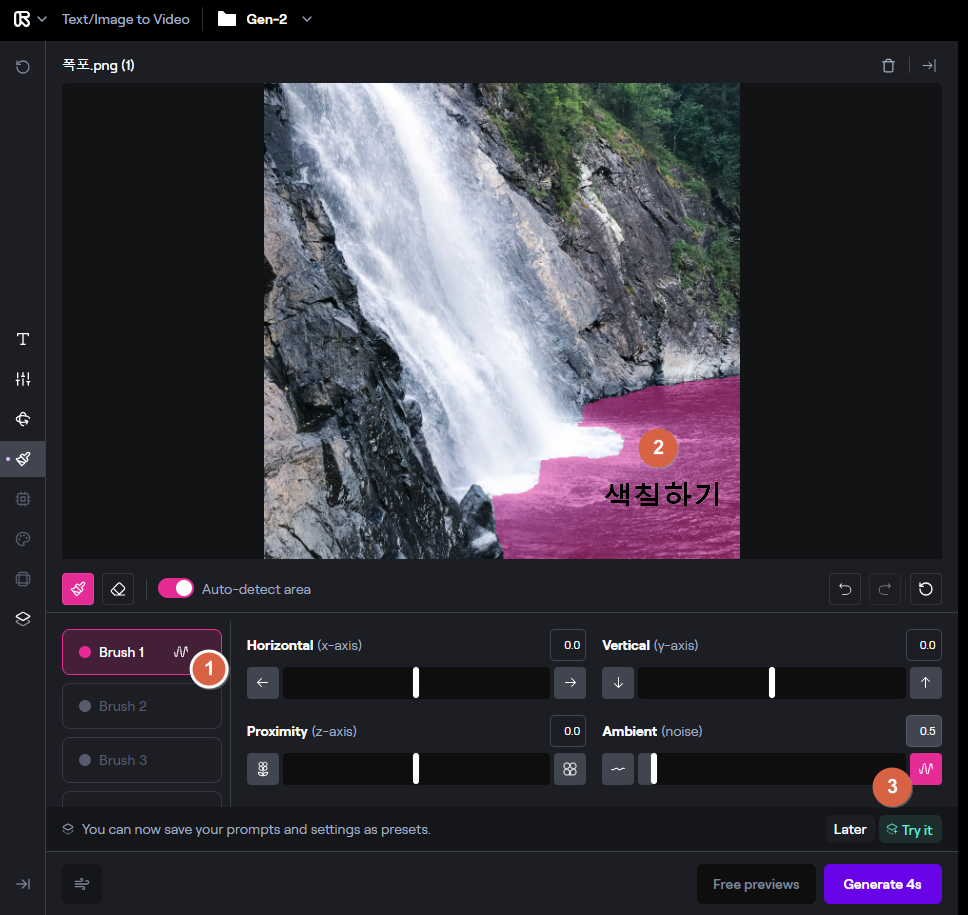Undo the last brush stroke
968x915 pixels.
[x=845, y=589]
